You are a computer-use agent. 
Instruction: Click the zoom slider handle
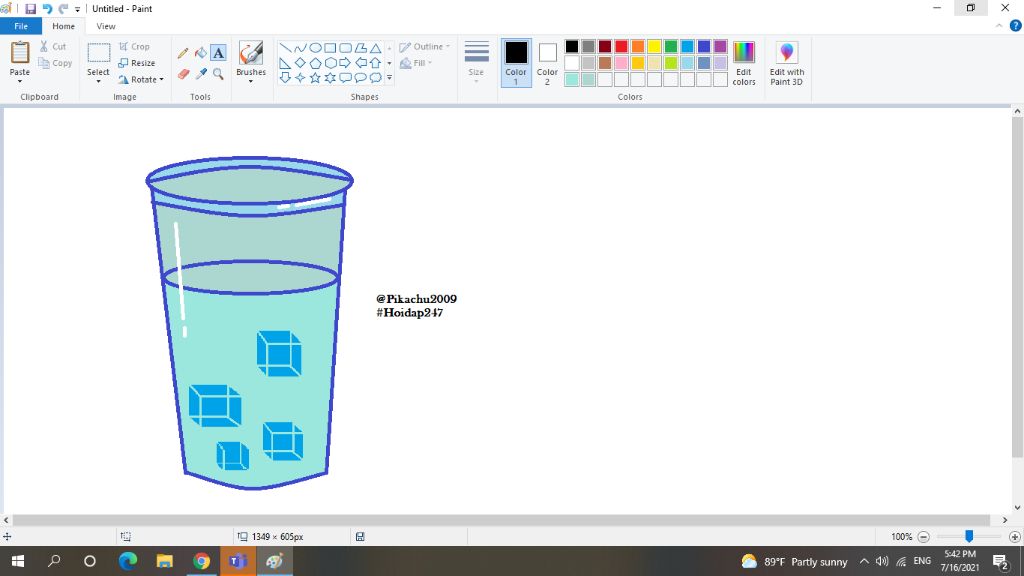click(969, 536)
